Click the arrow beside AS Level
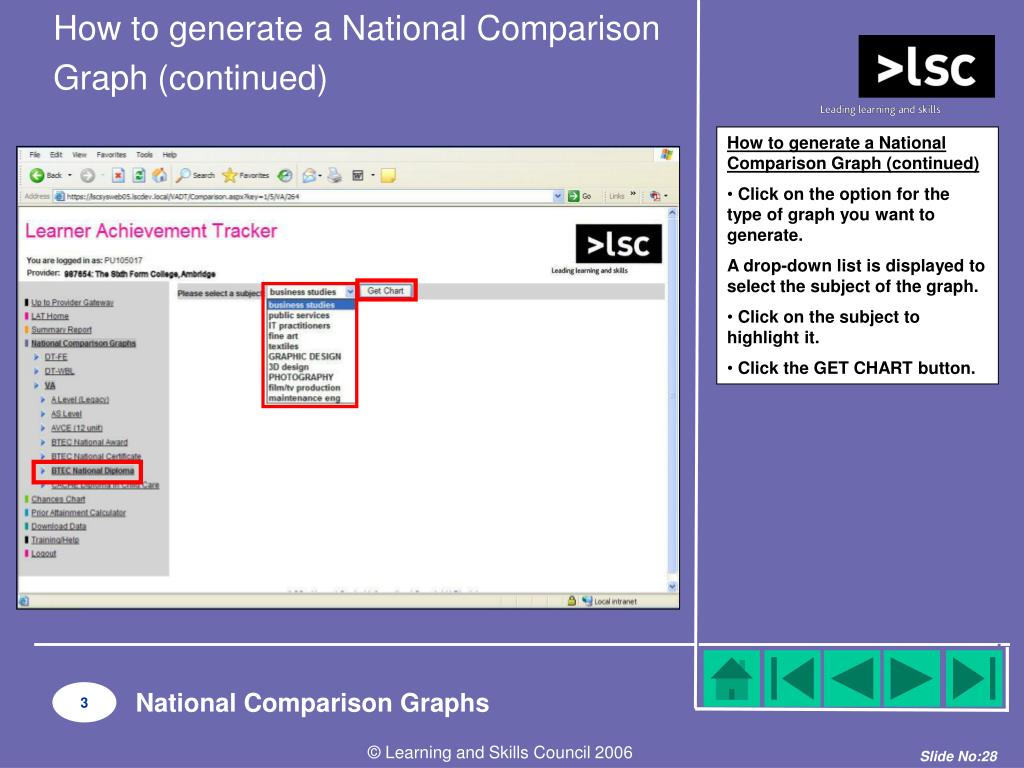The width and height of the screenshot is (1024, 768). [x=43, y=413]
